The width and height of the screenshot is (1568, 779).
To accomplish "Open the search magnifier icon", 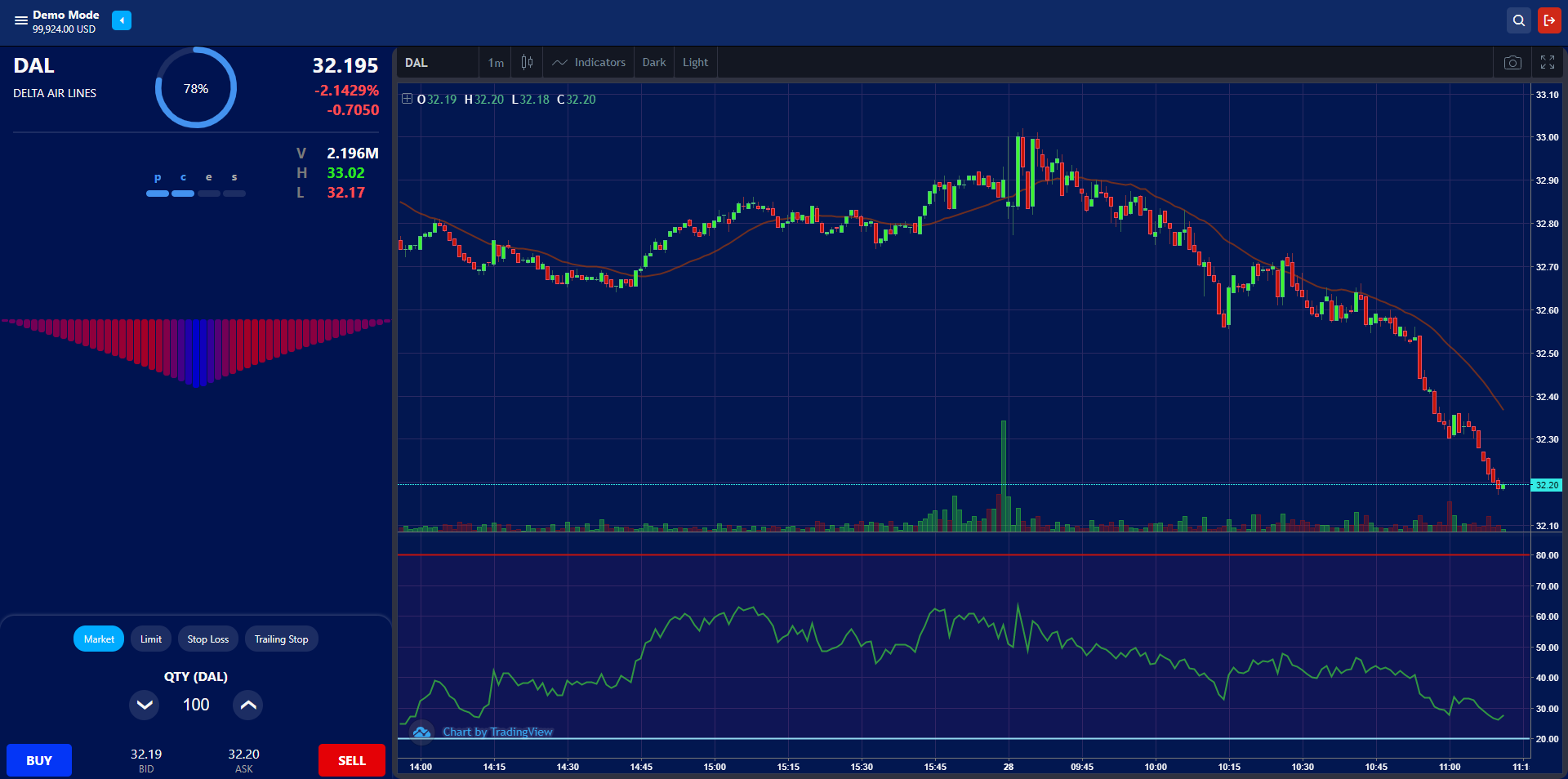I will (1518, 20).
